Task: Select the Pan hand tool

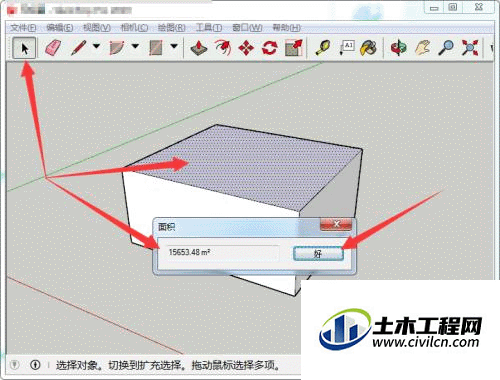Action: tap(422, 48)
